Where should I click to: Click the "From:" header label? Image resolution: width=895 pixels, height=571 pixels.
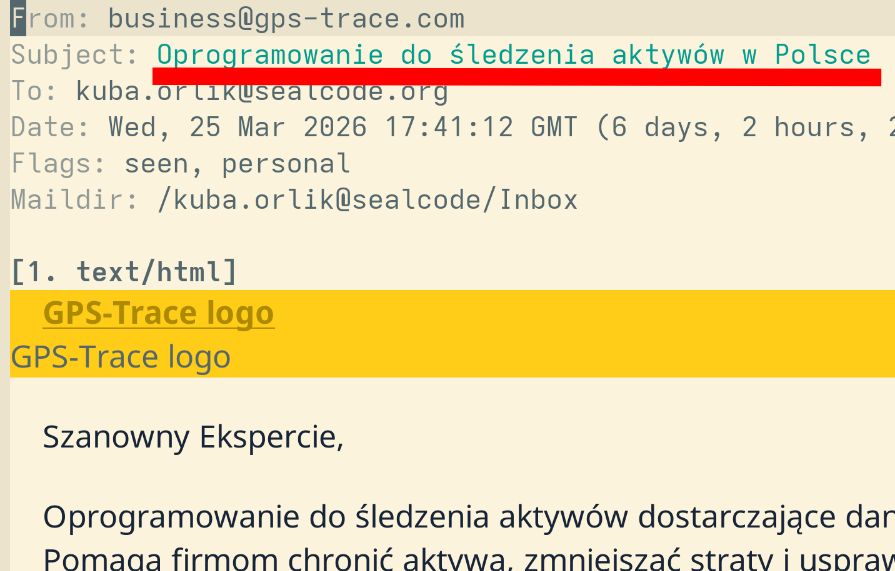(x=51, y=19)
